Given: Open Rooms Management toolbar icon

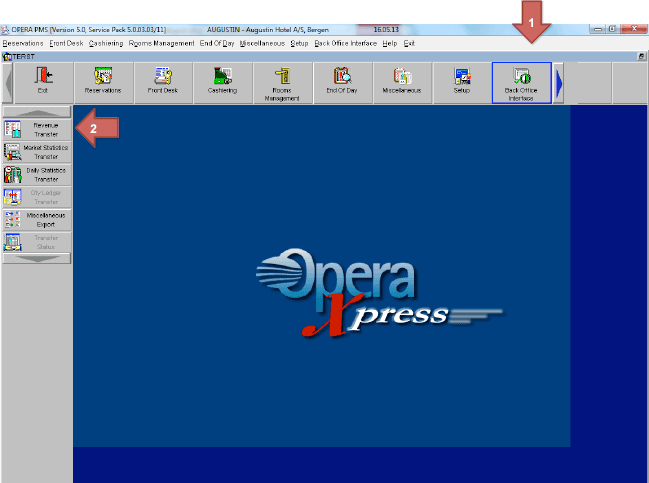Looking at the screenshot, I should [x=282, y=83].
